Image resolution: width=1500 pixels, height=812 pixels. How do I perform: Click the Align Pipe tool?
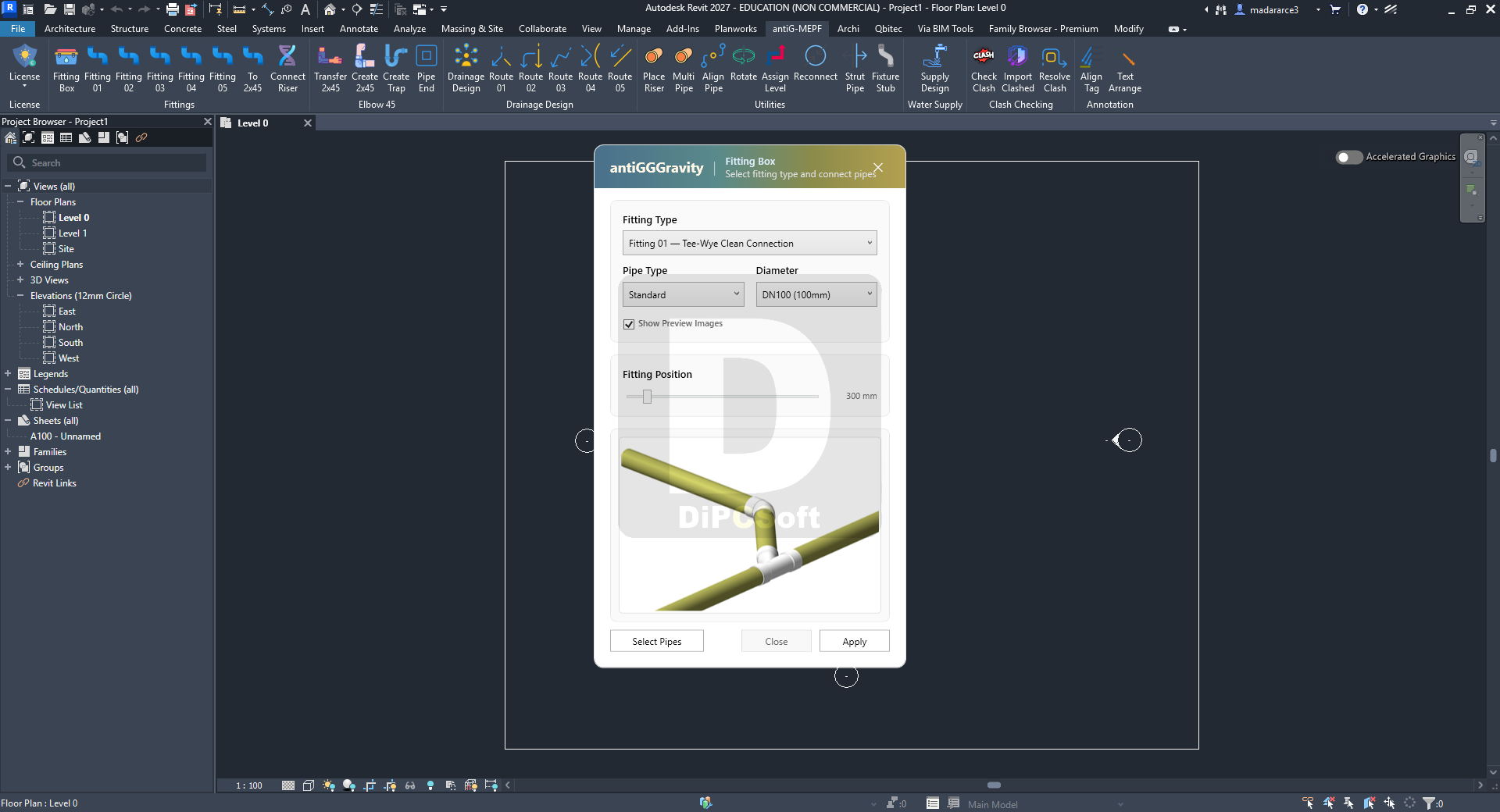713,69
